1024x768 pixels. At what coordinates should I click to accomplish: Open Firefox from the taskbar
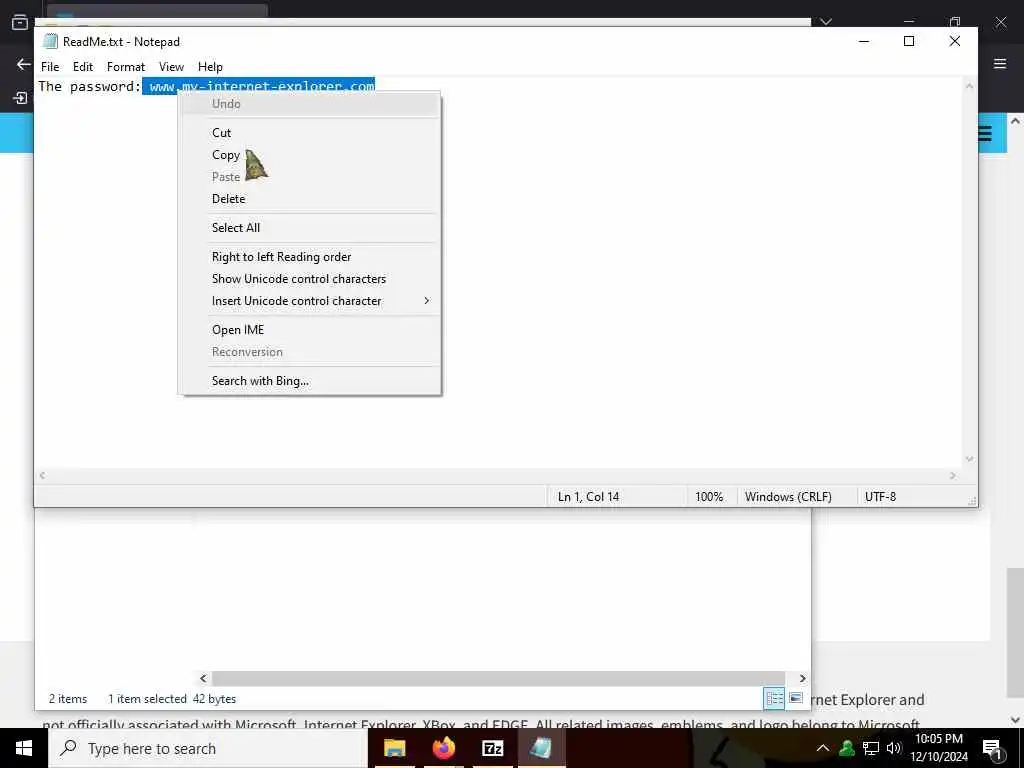tap(443, 748)
